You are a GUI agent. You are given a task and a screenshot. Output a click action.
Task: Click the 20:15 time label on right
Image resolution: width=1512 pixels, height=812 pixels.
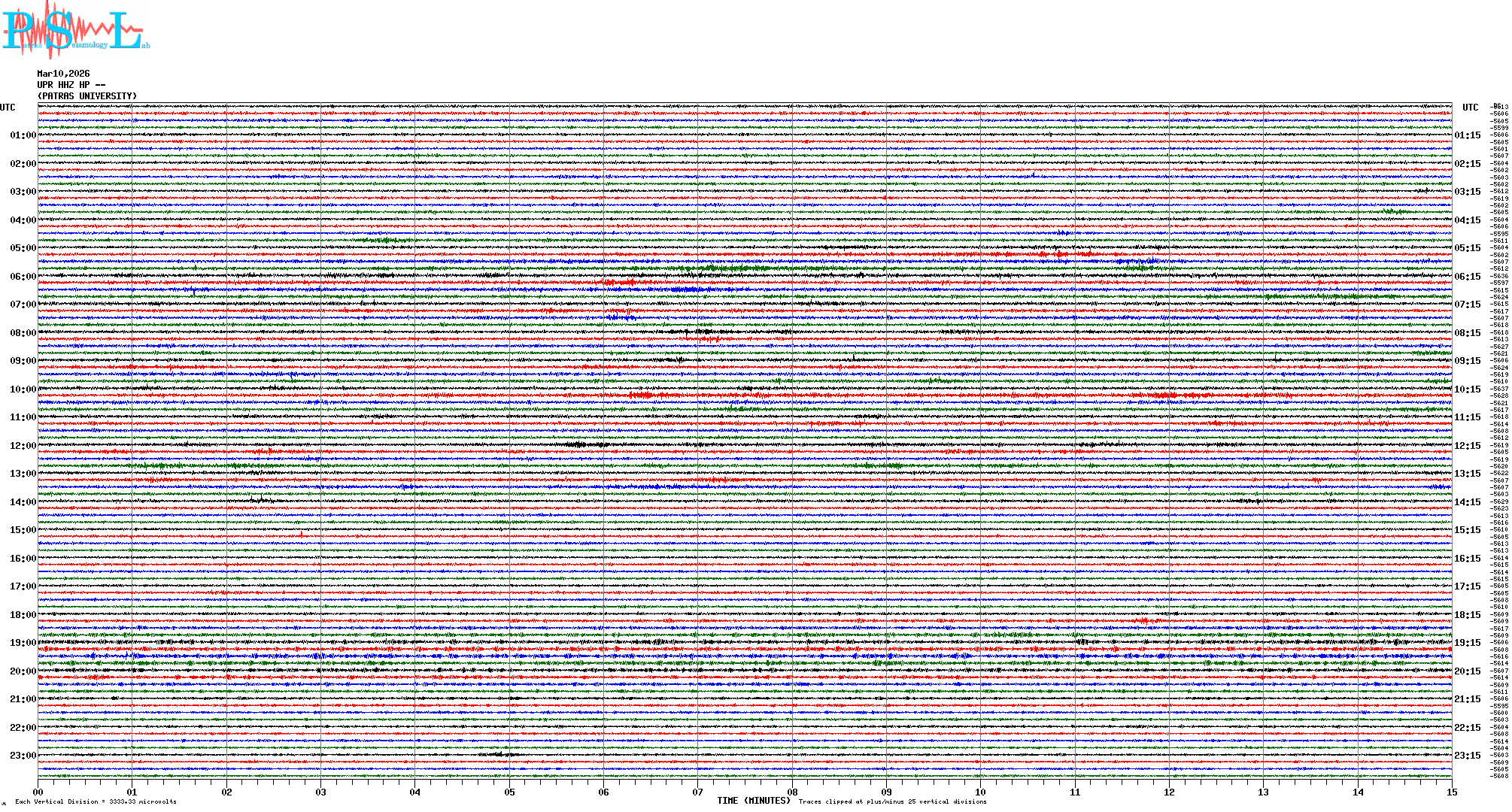(x=1467, y=671)
